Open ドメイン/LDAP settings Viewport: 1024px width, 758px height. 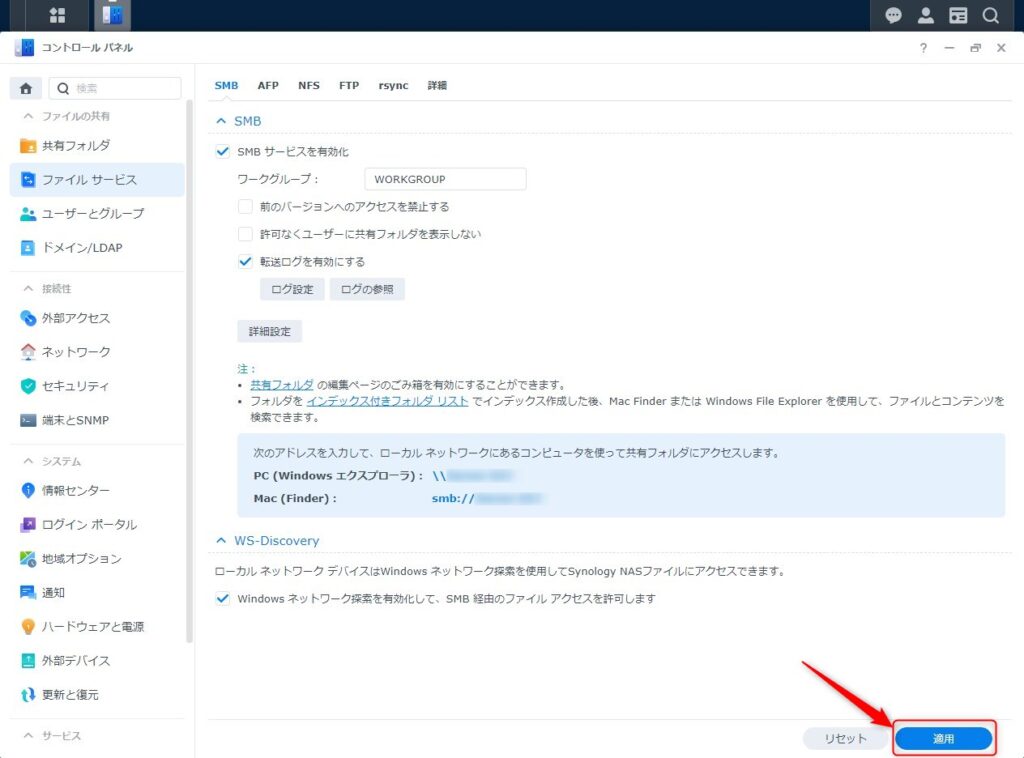coord(97,247)
